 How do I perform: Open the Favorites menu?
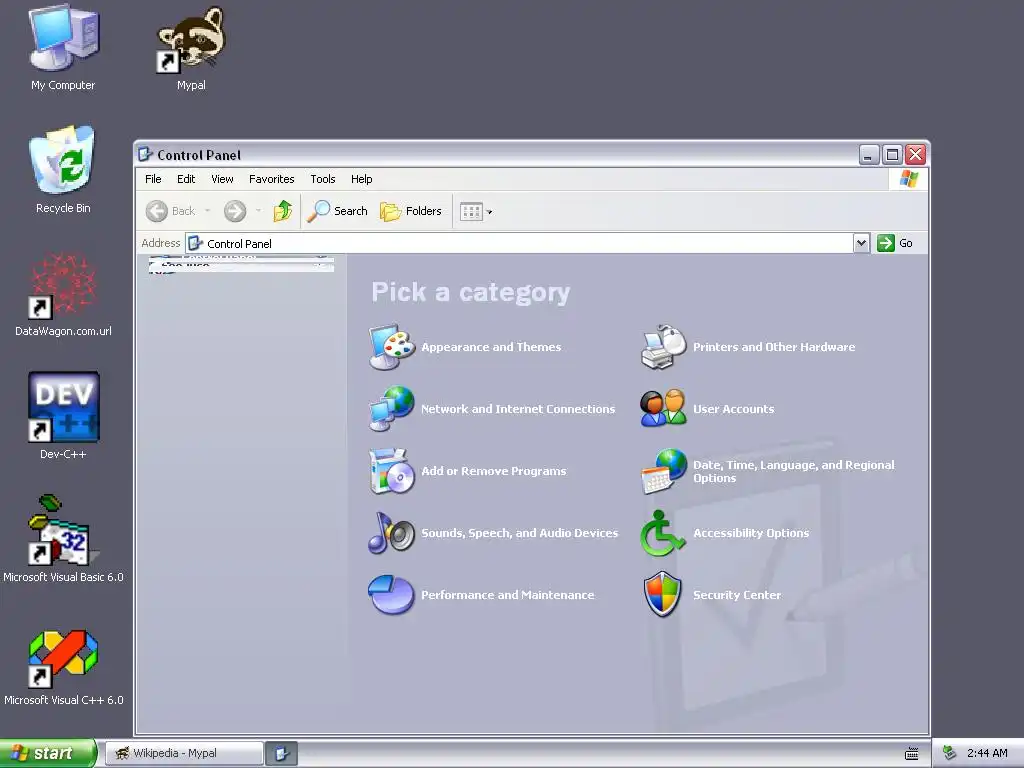(272, 179)
